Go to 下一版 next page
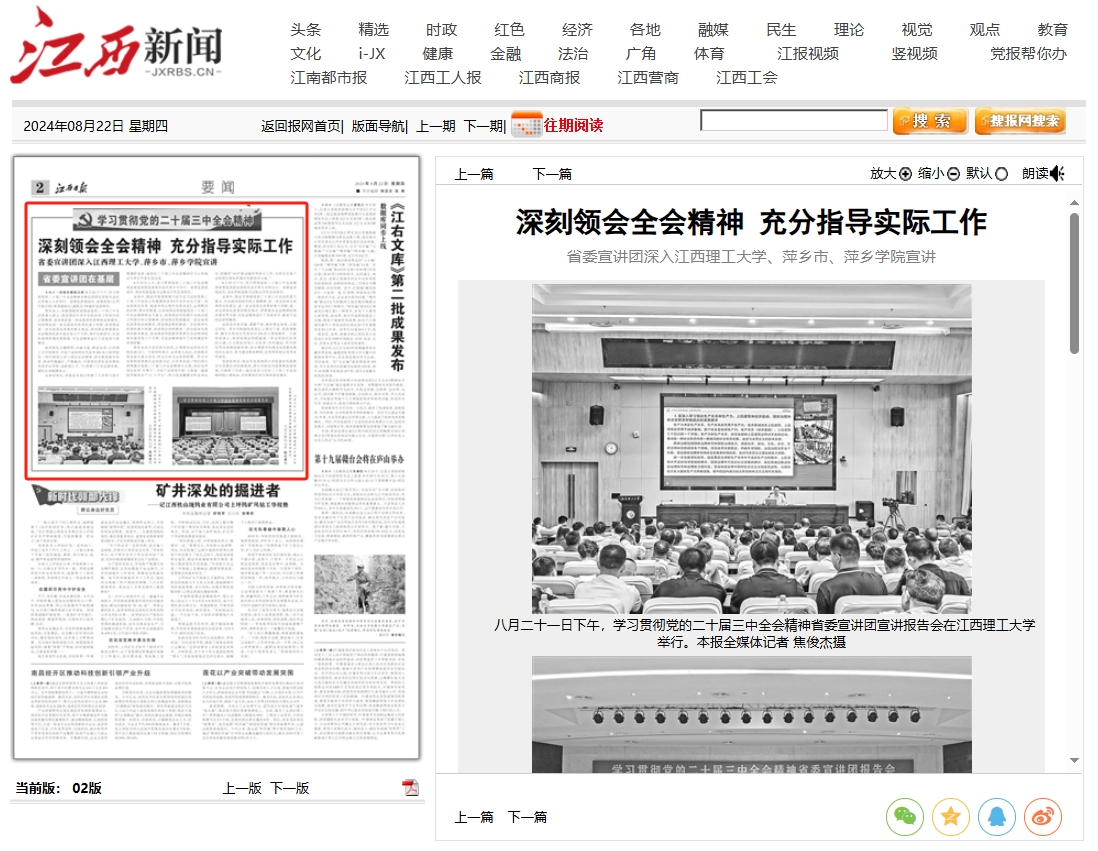The width and height of the screenshot is (1098, 851). click(289, 788)
